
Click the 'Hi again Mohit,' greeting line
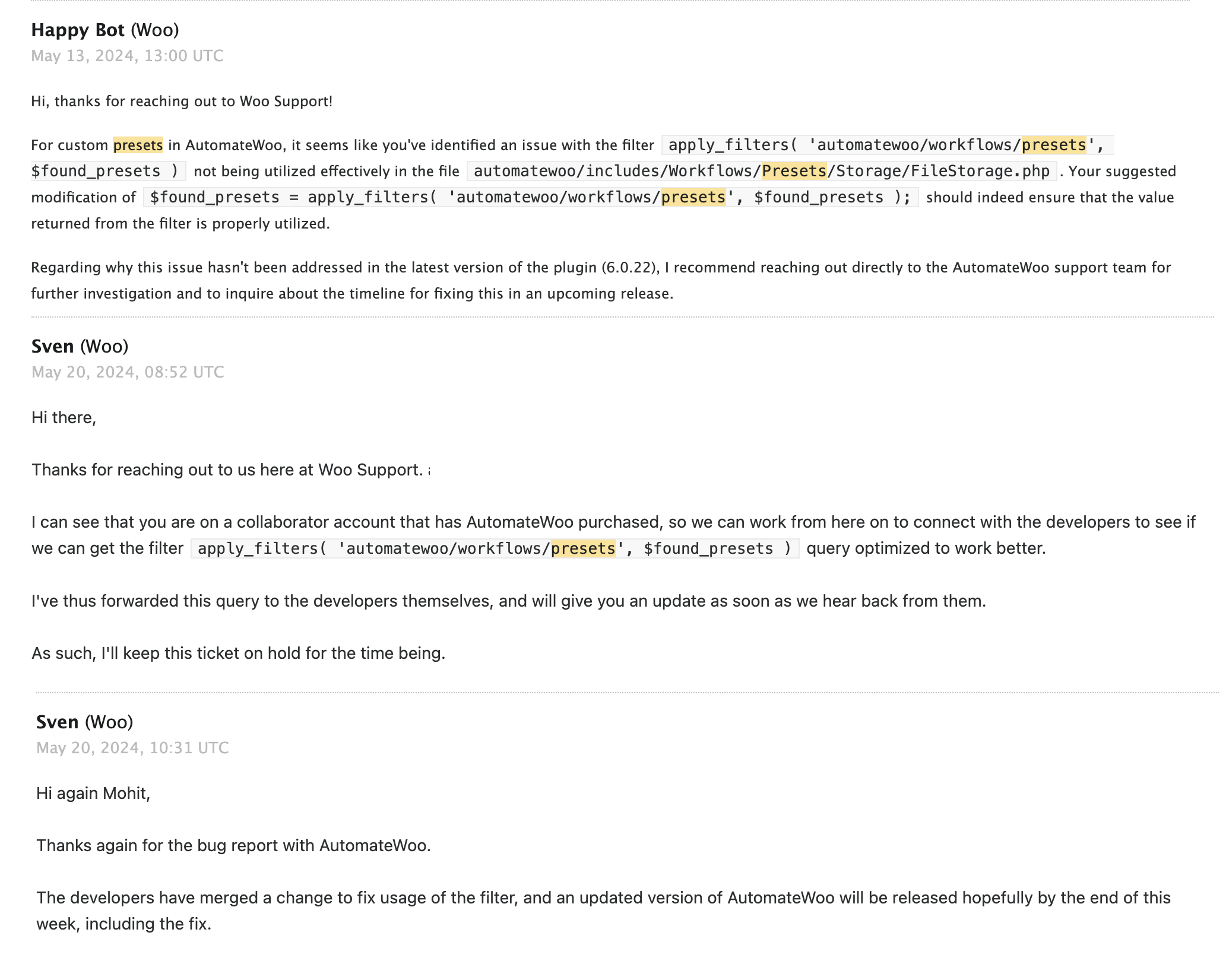click(93, 793)
